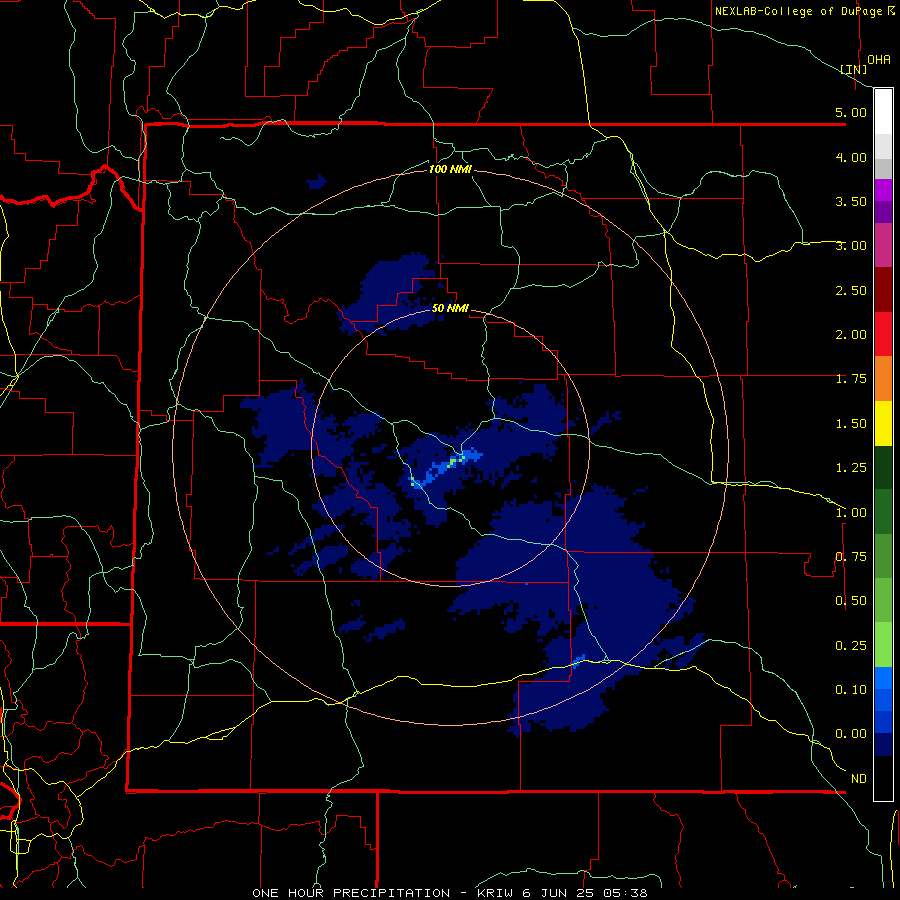
Task: Click the 5.00 legend value
Action: click(851, 112)
